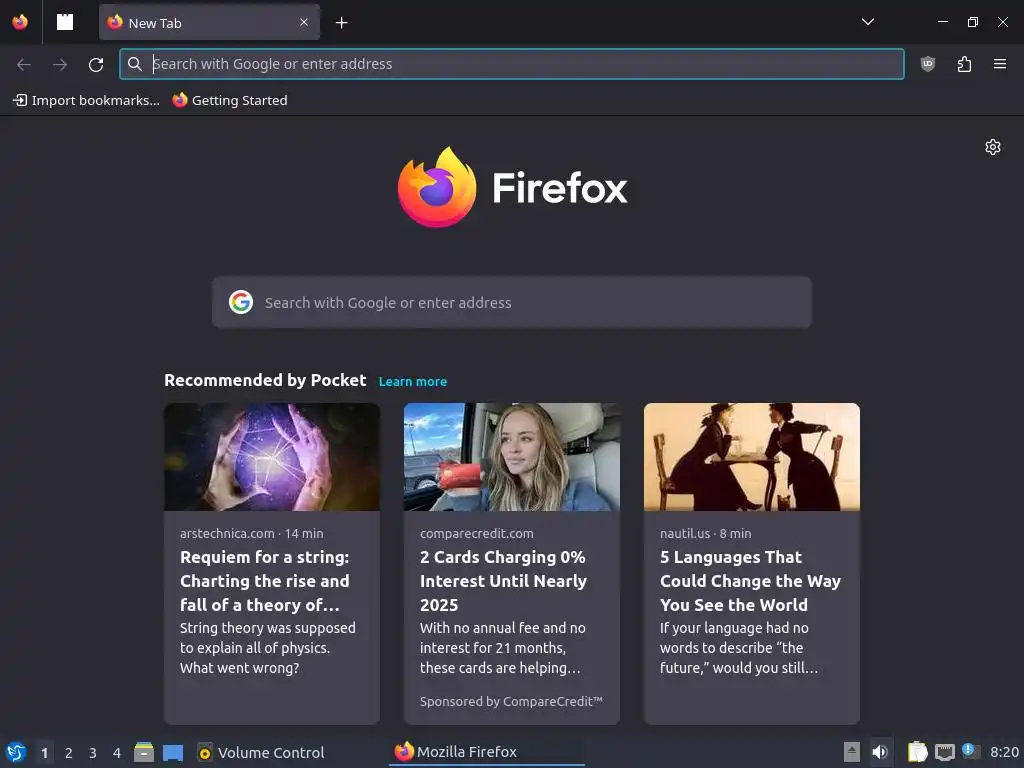Screen dimensions: 1024x768
Task: Open the uBlock Origin shield extension
Action: pos(928,64)
